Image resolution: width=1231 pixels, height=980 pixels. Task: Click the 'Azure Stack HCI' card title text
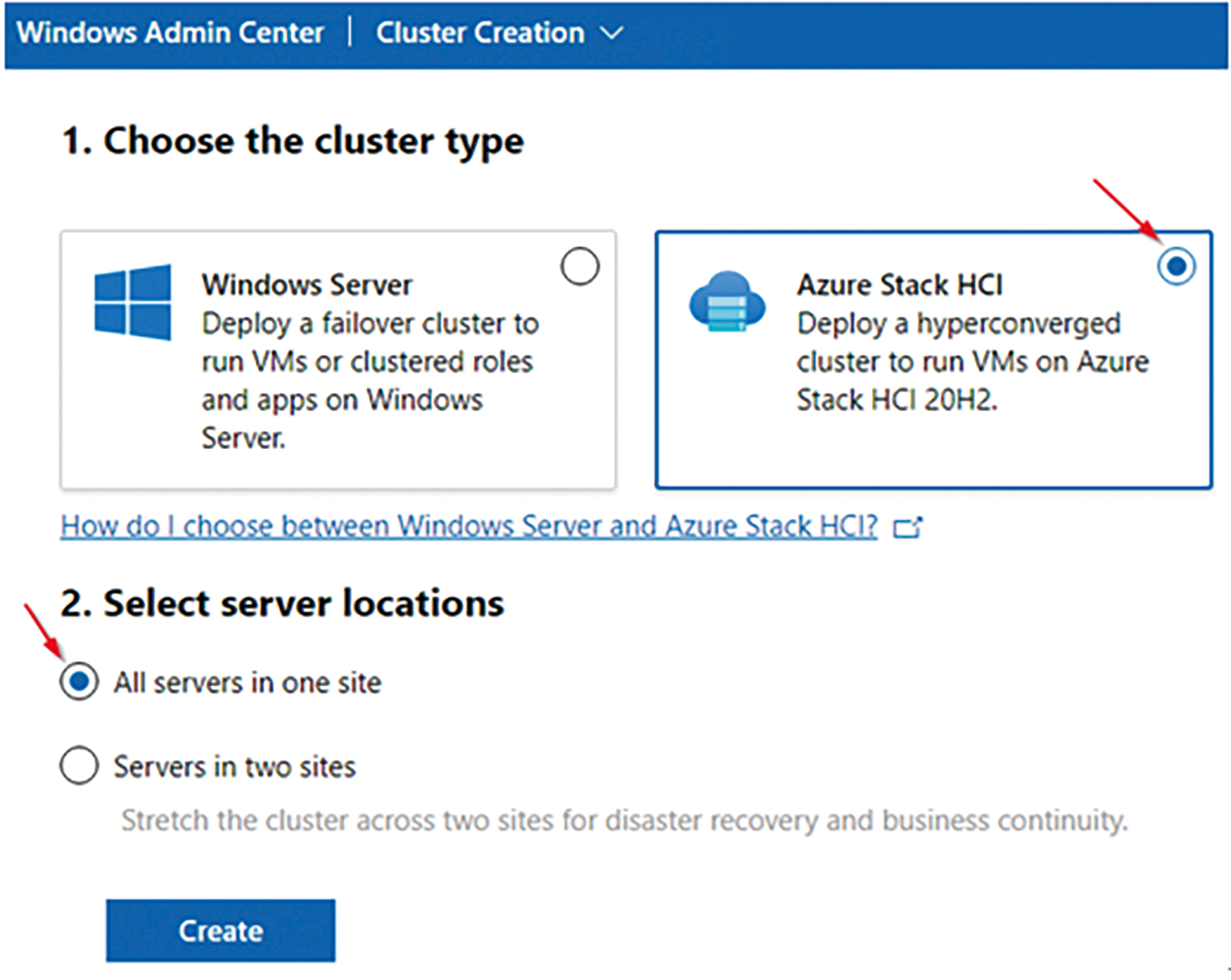coord(900,285)
